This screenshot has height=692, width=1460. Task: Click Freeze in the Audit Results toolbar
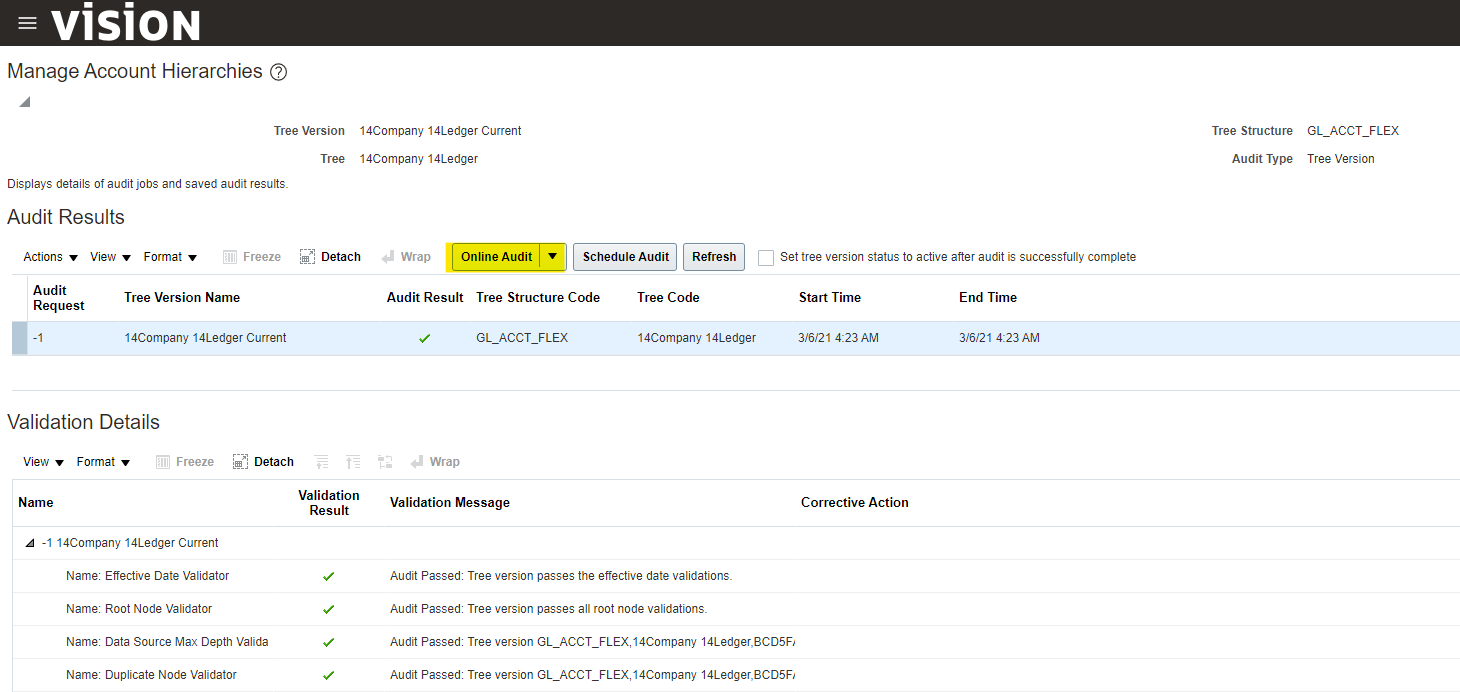(x=251, y=257)
